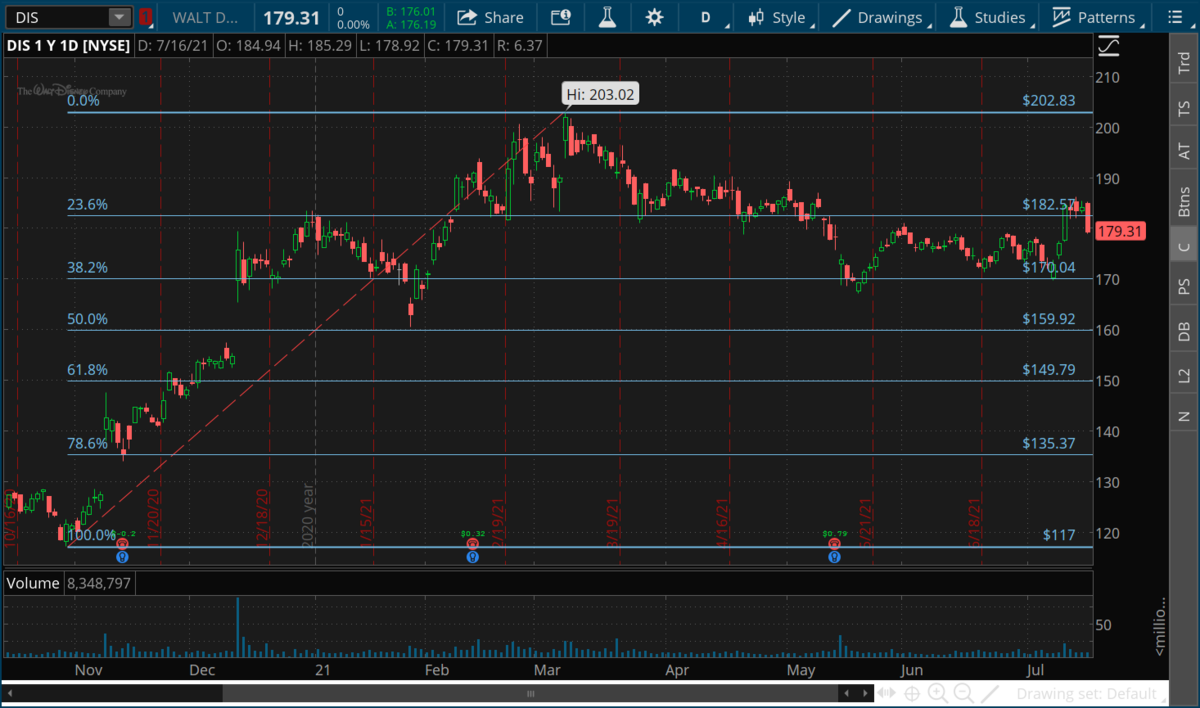1200x708 pixels.
Task: Open the PS sidebar tab
Action: click(1184, 286)
